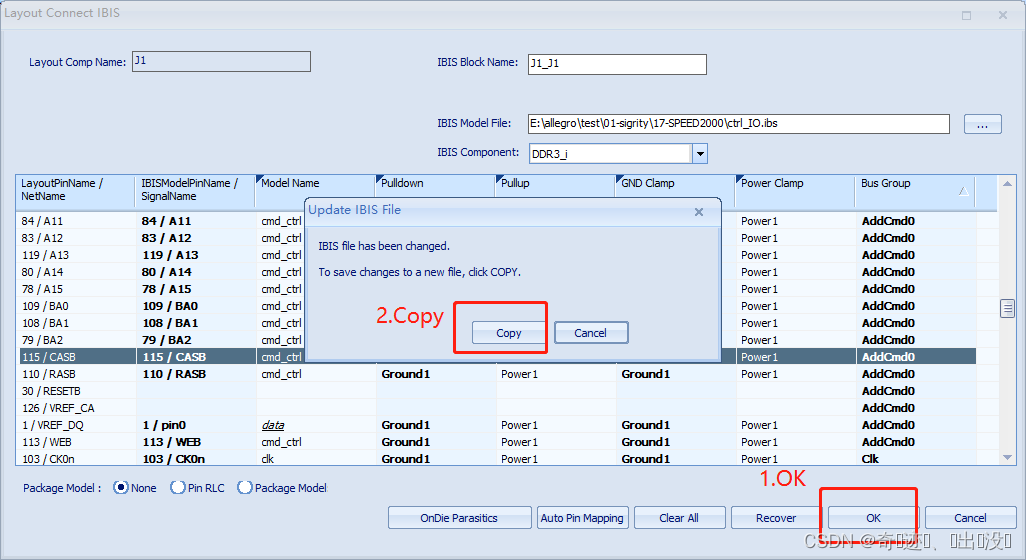This screenshot has width=1026, height=560.
Task: Cancel the Update IBIS File dialog
Action: (x=591, y=333)
